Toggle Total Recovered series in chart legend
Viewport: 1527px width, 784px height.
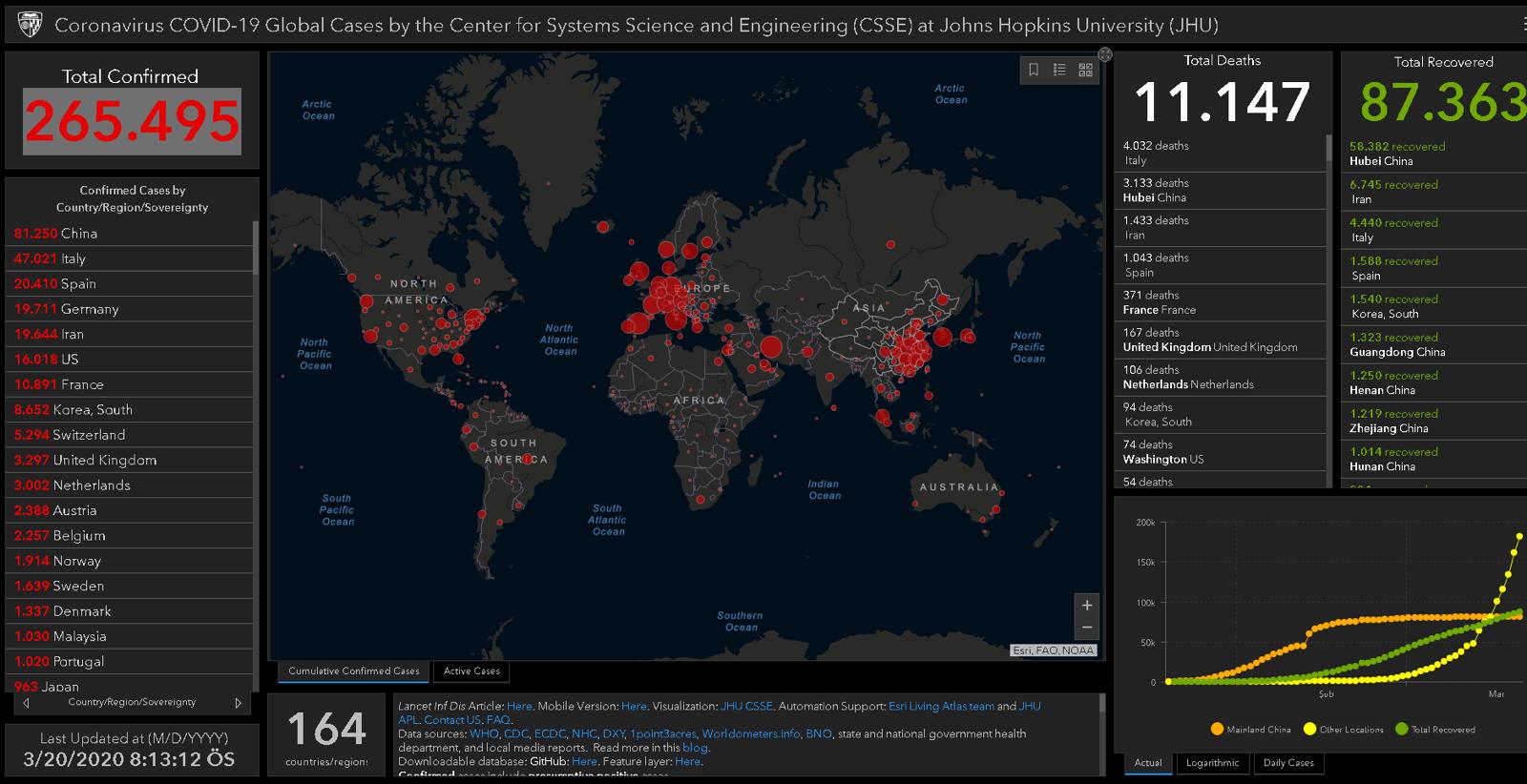[1434, 730]
